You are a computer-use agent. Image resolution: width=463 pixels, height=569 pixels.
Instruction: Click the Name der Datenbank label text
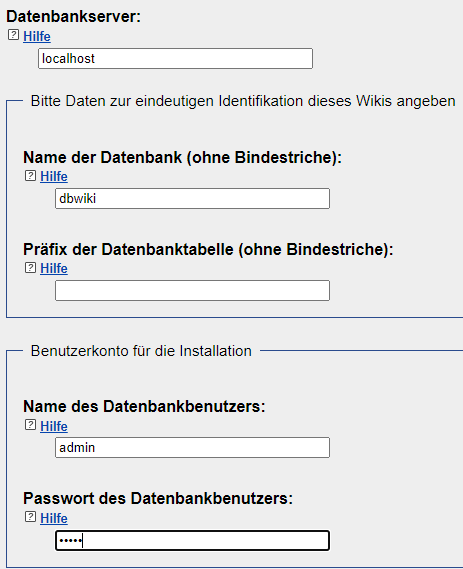click(183, 157)
